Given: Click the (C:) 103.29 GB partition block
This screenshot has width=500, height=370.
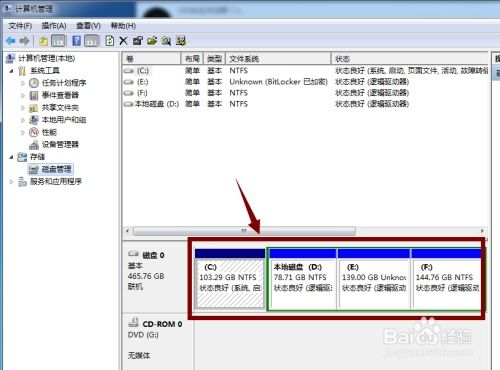Looking at the screenshot, I should [x=230, y=279].
